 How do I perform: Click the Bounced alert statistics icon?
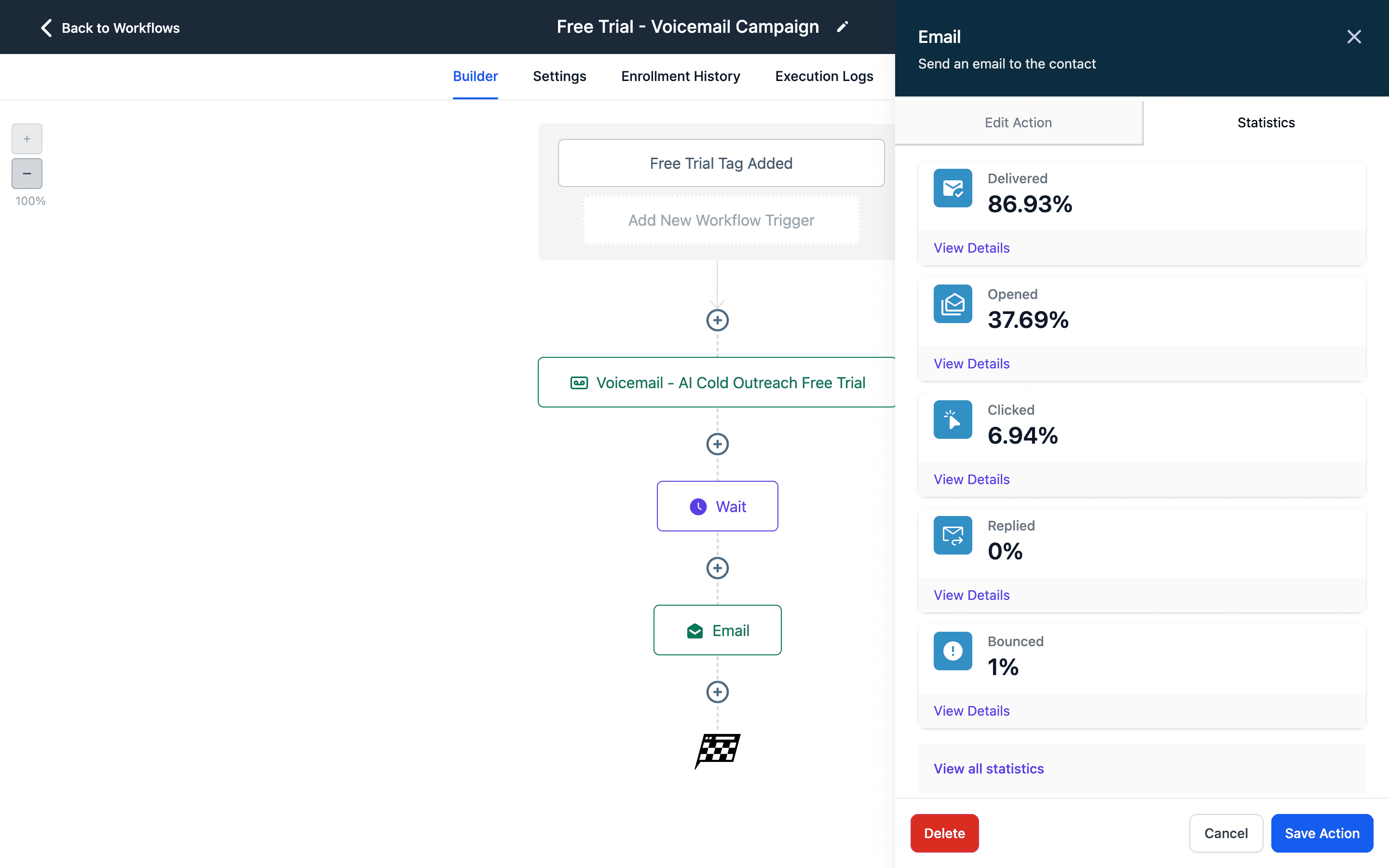pyautogui.click(x=953, y=650)
